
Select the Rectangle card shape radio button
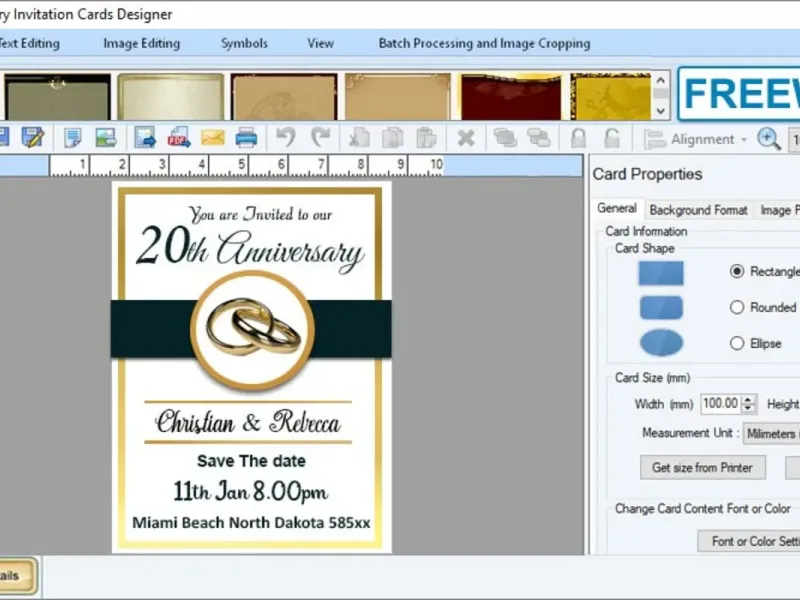(738, 271)
